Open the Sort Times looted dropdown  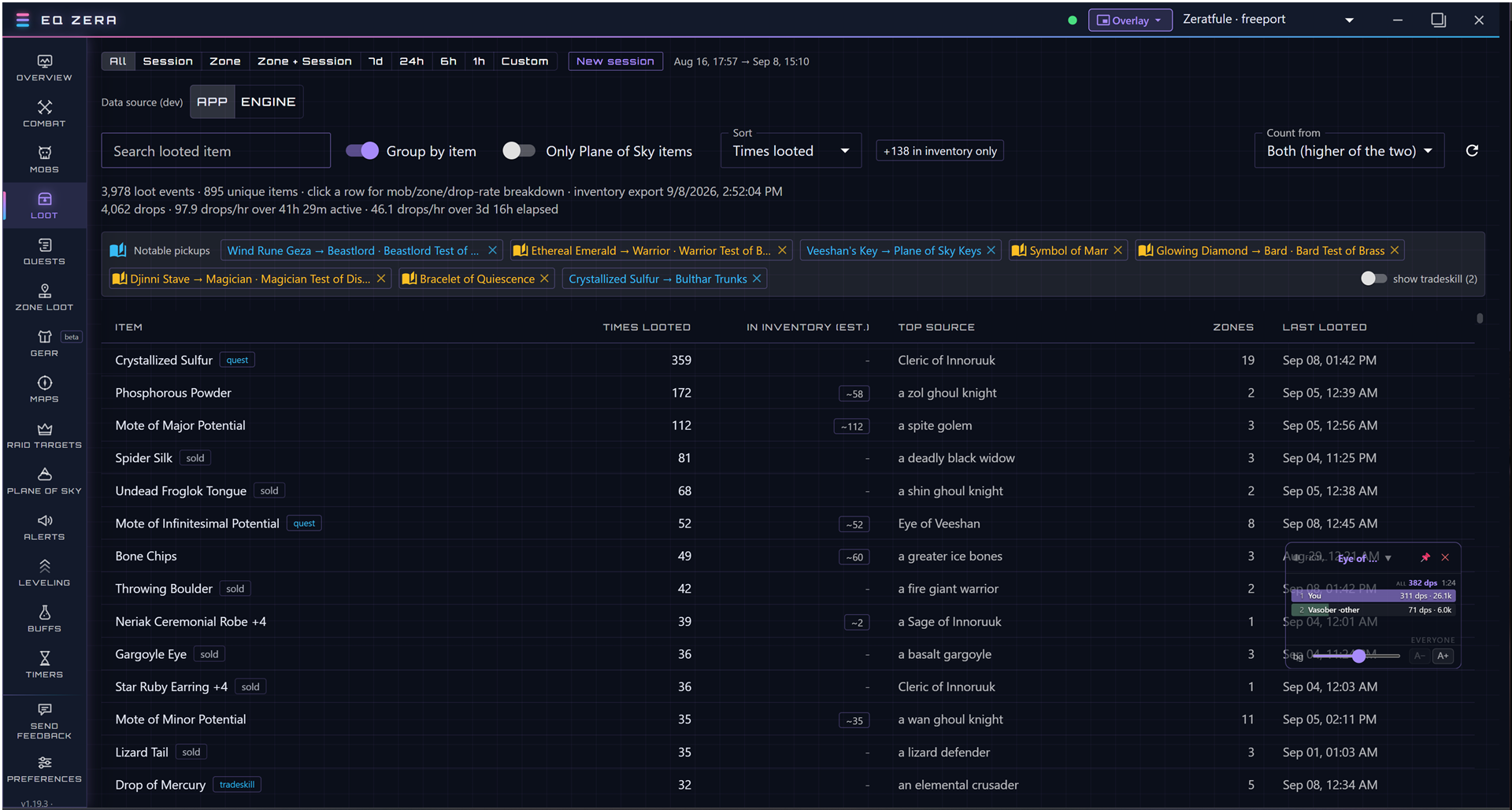pyautogui.click(x=791, y=150)
